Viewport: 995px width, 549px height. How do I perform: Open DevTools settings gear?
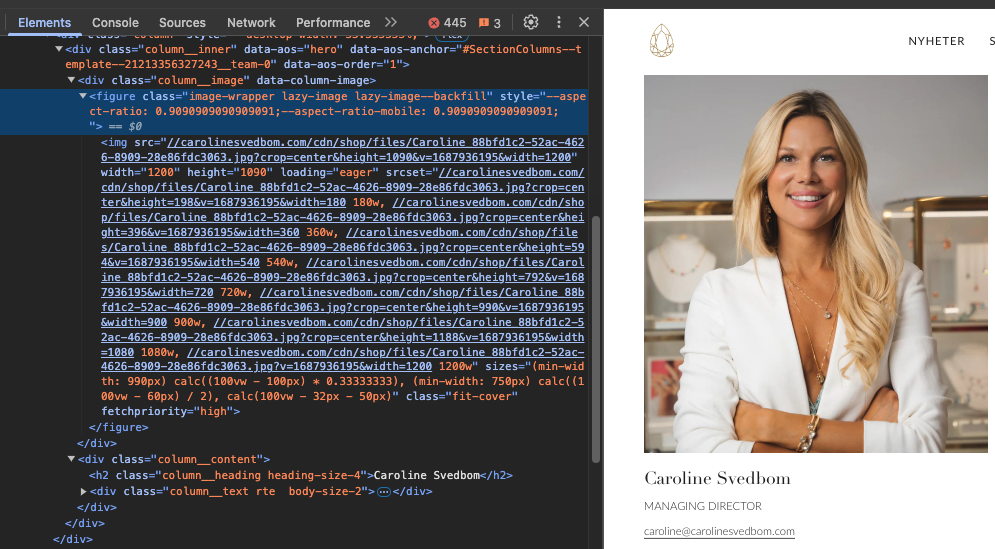(530, 22)
